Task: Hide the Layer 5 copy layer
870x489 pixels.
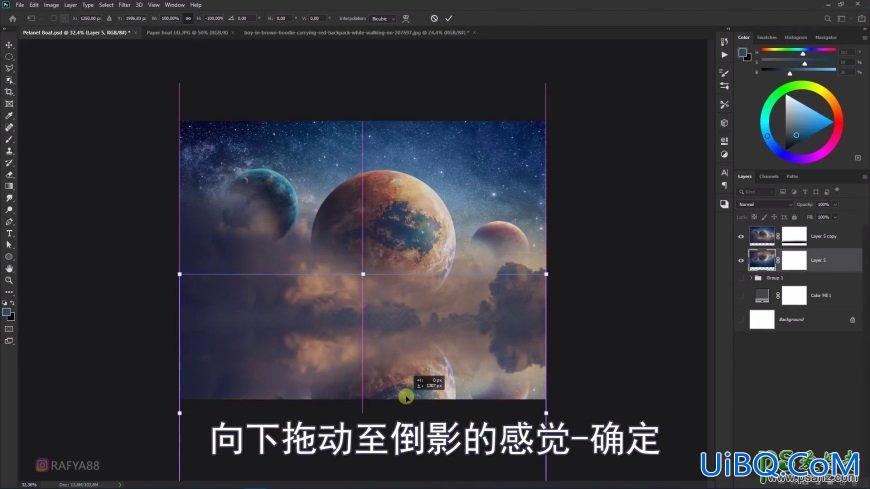Action: tap(741, 236)
